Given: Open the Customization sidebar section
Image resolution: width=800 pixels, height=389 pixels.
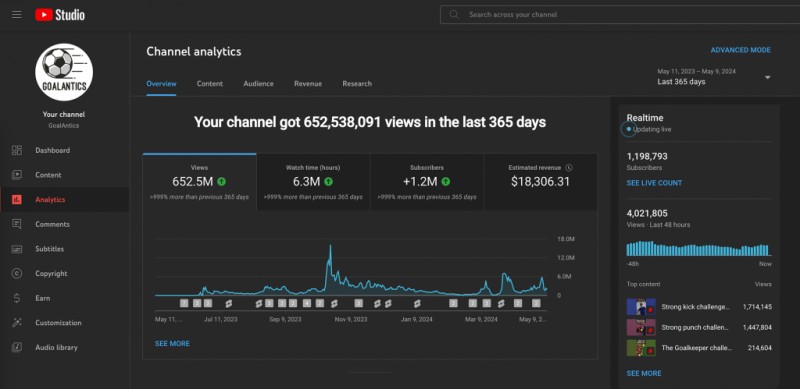Looking at the screenshot, I should pos(64,323).
